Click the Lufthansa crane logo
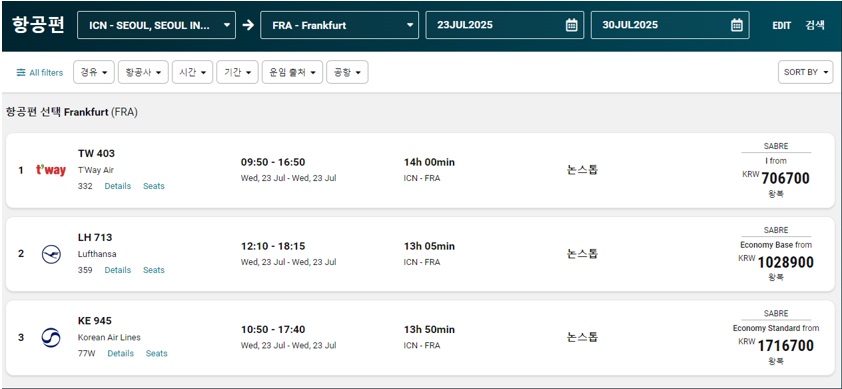842x389 pixels. [x=51, y=254]
